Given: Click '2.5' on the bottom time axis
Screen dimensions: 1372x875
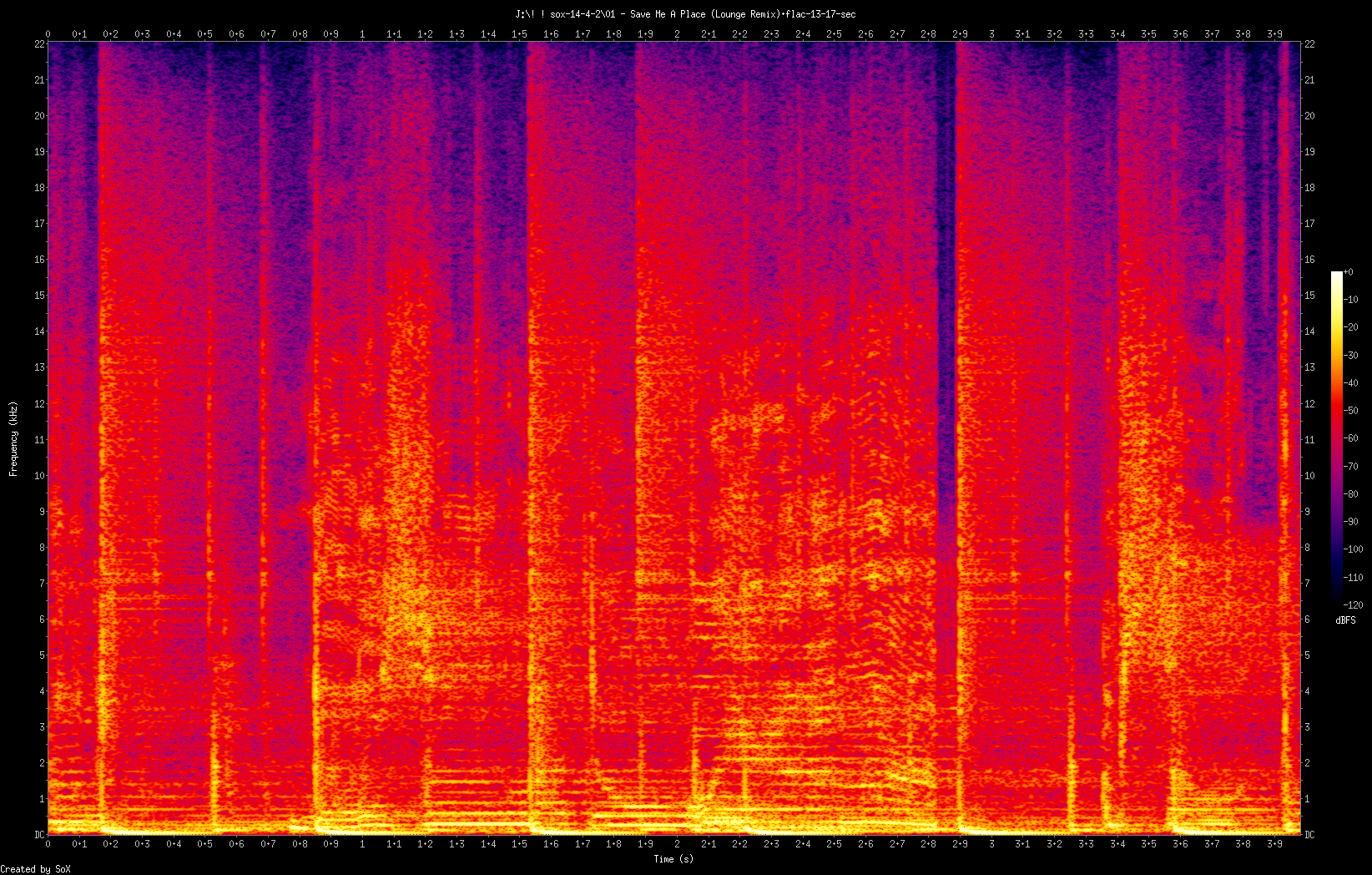Looking at the screenshot, I should coord(834,844).
